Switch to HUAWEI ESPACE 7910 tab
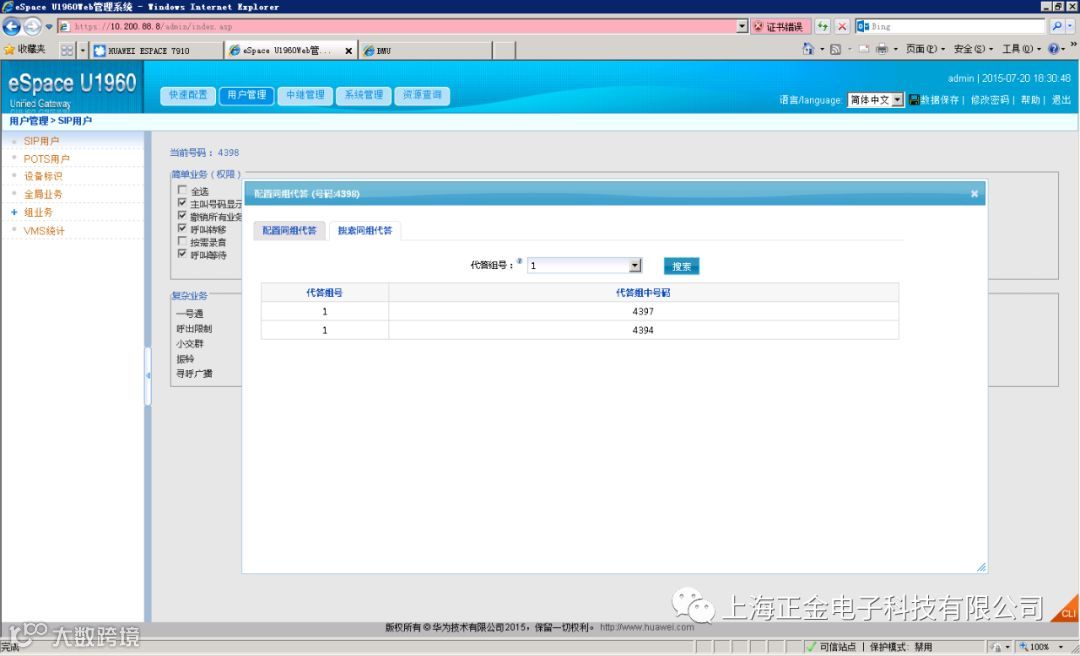 [x=157, y=50]
